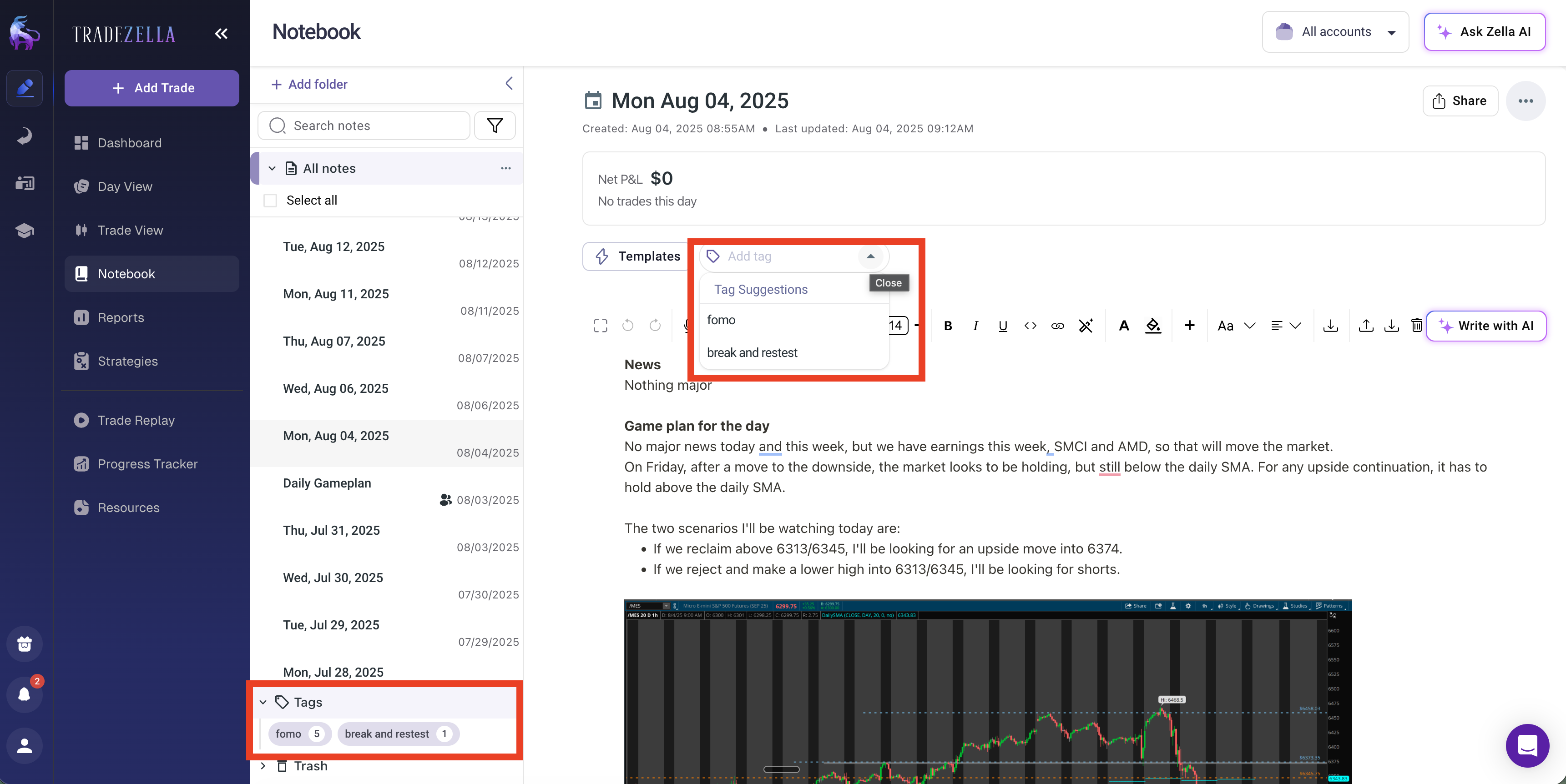Open the text highlight color picker
The height and width of the screenshot is (784, 1566).
[x=1153, y=326]
